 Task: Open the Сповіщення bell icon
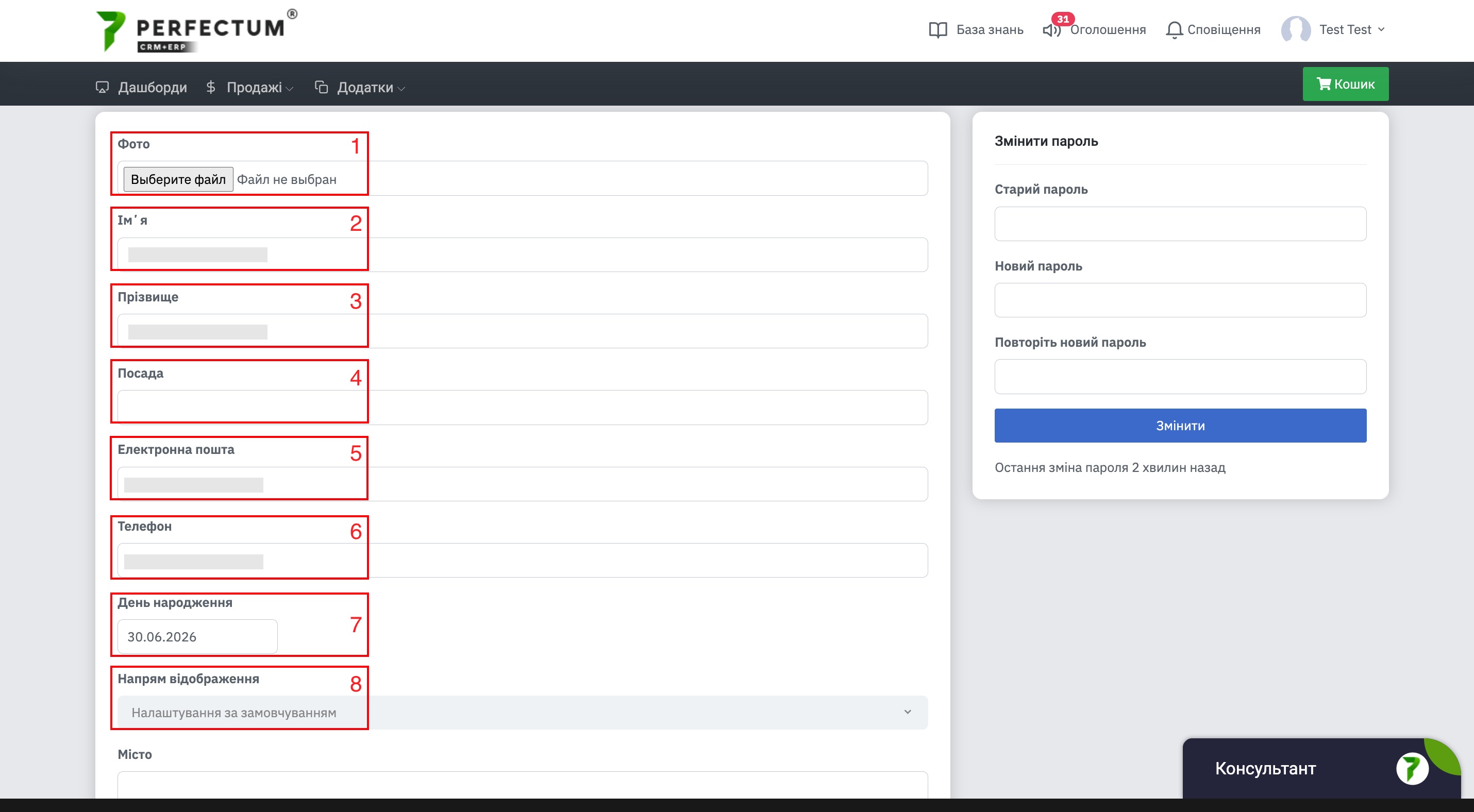pos(1174,30)
